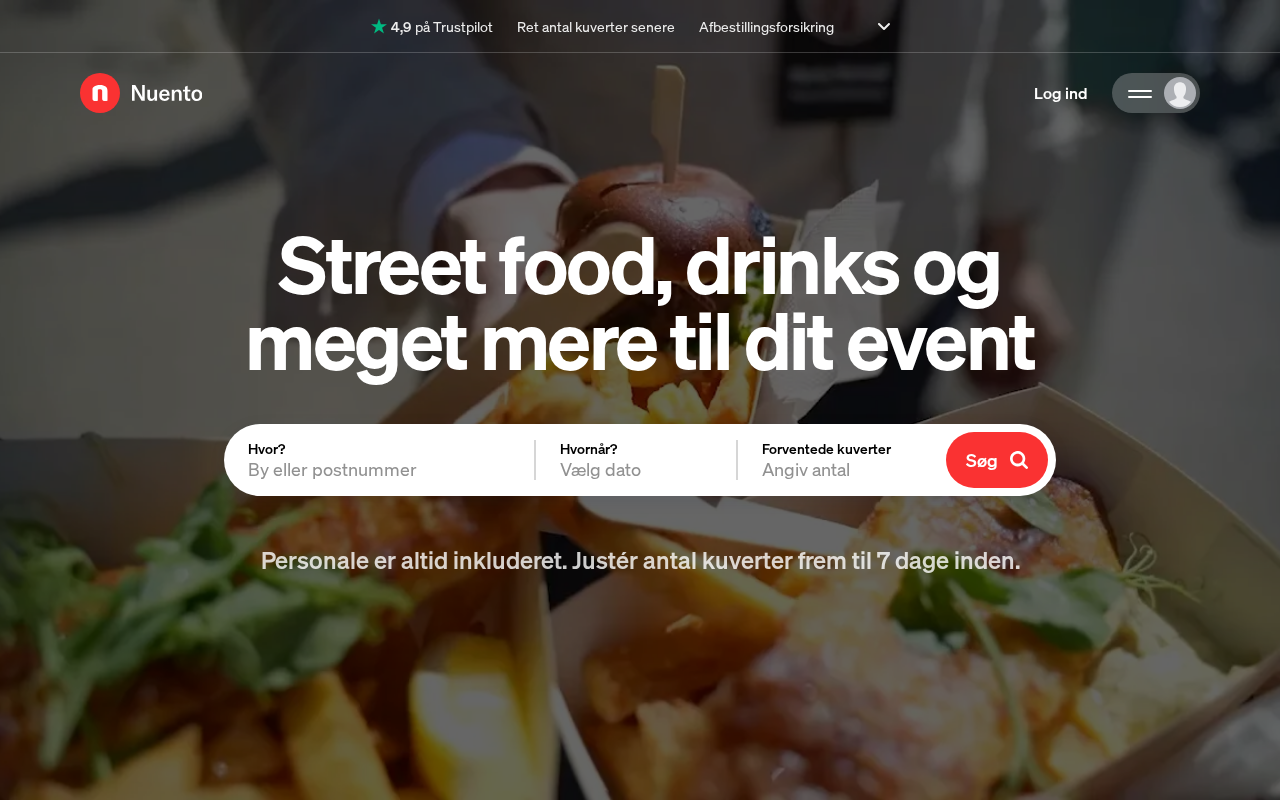Click the red Søg button text

(x=981, y=460)
